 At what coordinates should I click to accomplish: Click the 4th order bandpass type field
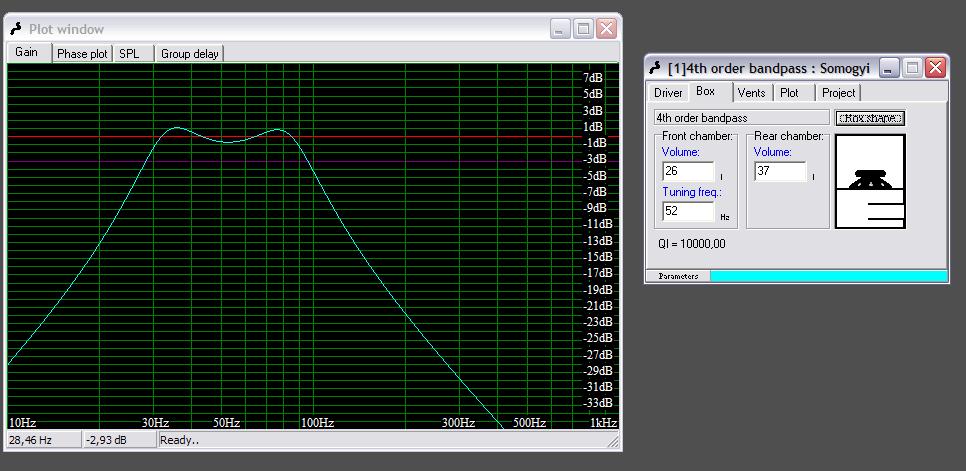click(742, 118)
